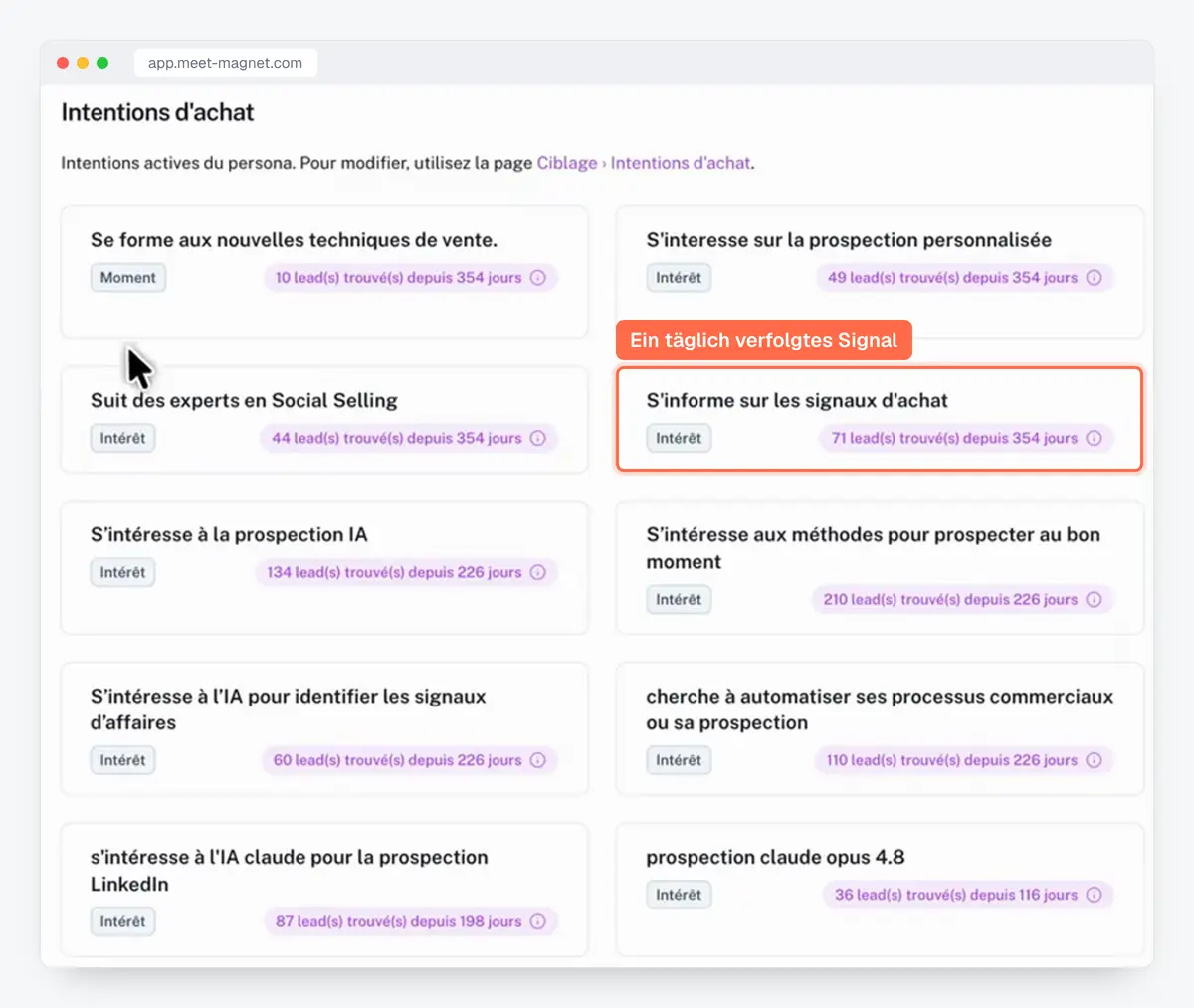Click info icon on the 44 lead(s) badge
This screenshot has width=1194, height=1008.
(538, 438)
